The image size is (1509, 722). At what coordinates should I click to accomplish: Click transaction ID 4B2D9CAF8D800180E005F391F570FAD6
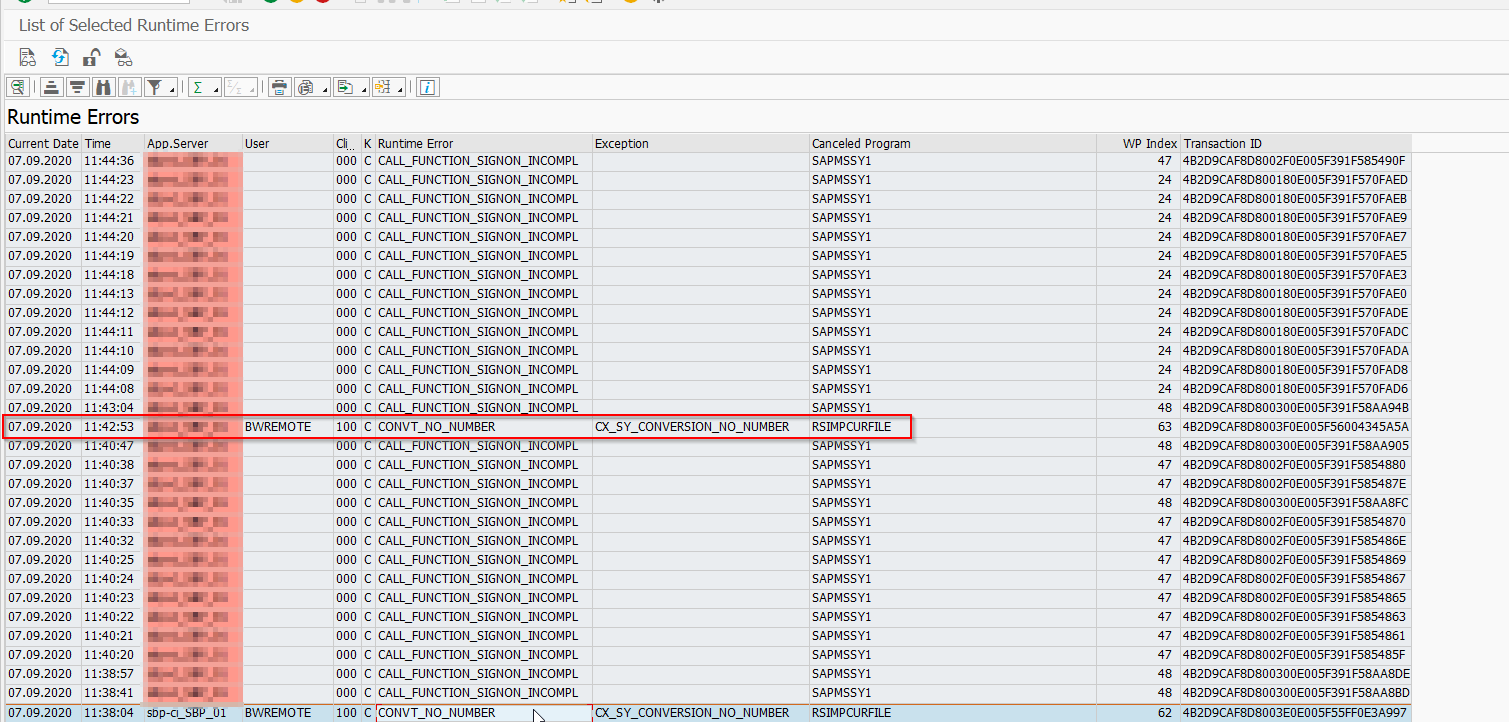pos(1295,389)
